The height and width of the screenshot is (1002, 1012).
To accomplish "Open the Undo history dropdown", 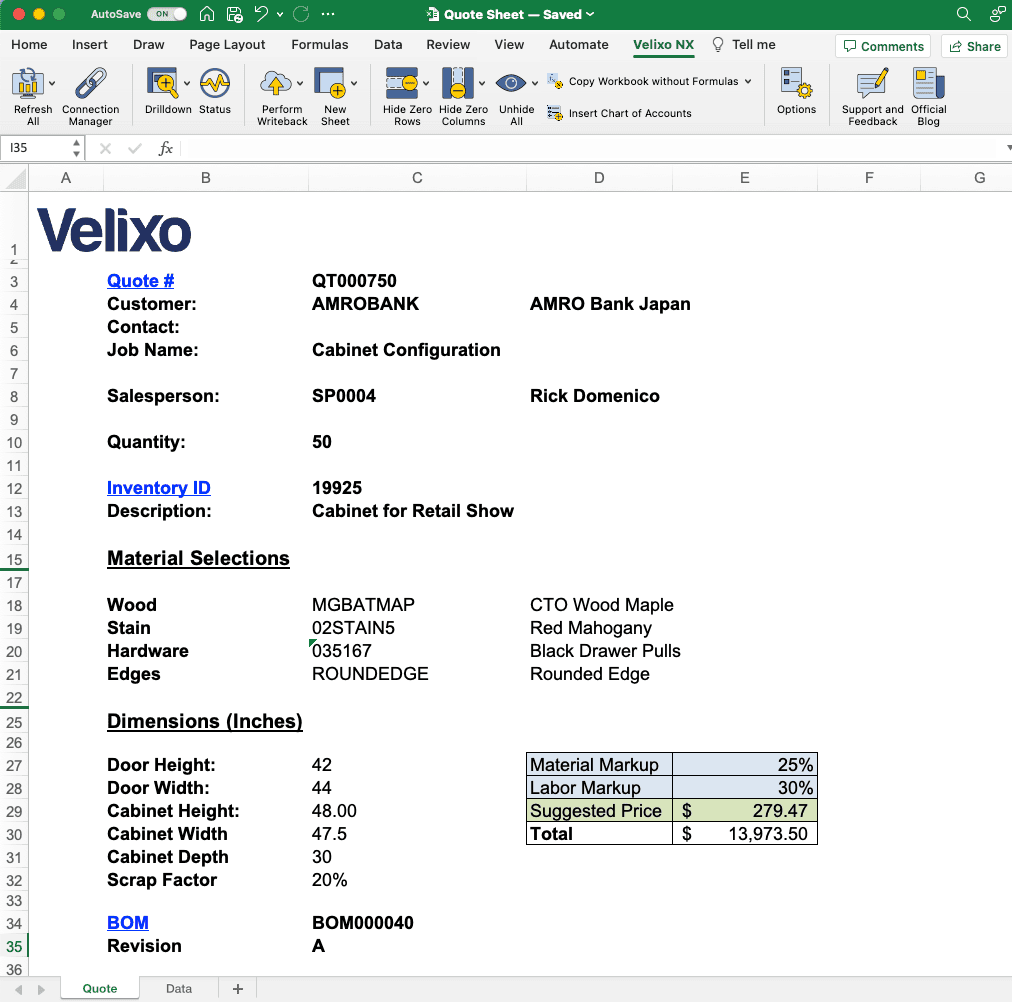I will pos(279,14).
